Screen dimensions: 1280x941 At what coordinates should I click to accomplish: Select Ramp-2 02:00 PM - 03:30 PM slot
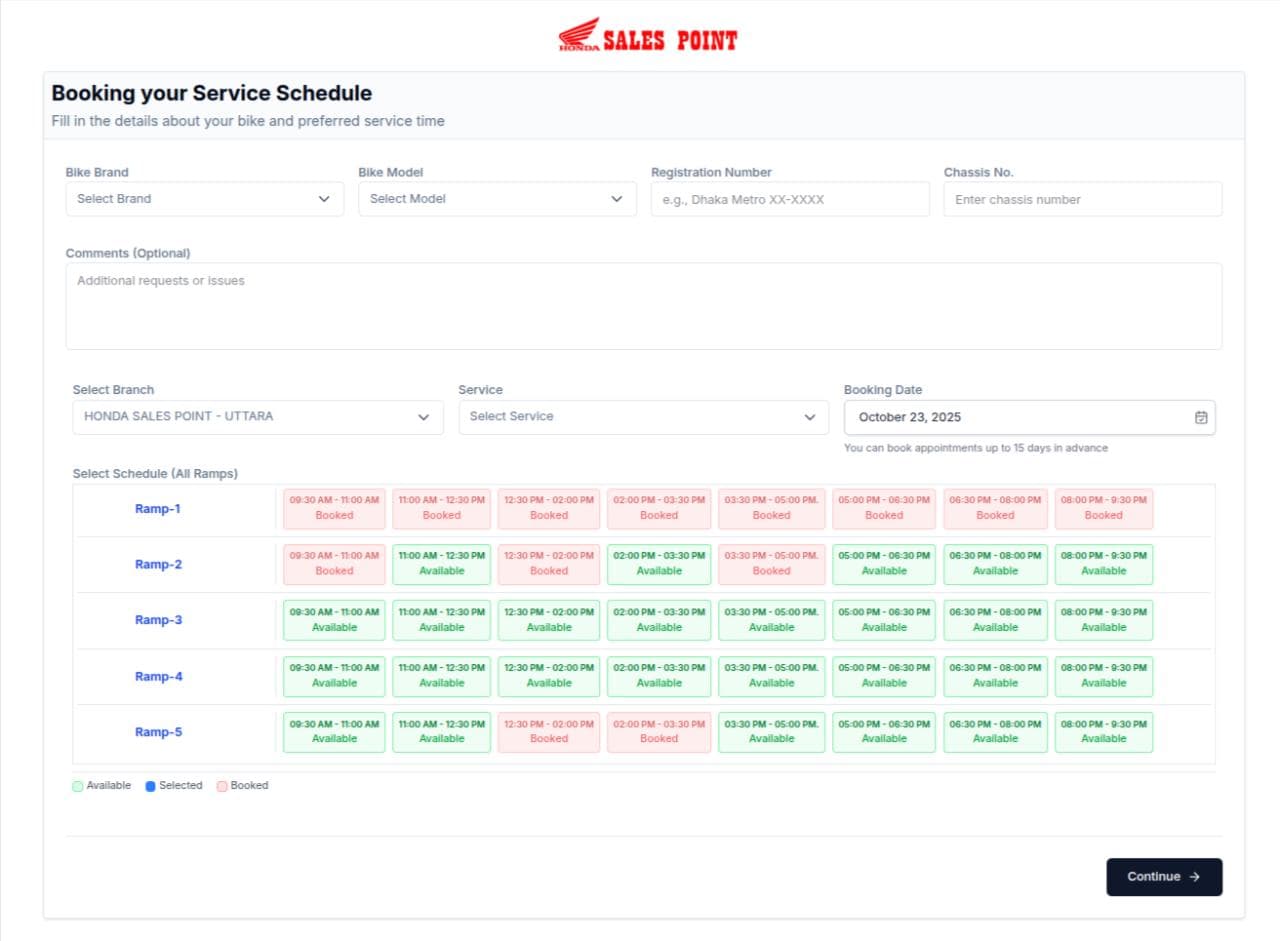tap(659, 564)
